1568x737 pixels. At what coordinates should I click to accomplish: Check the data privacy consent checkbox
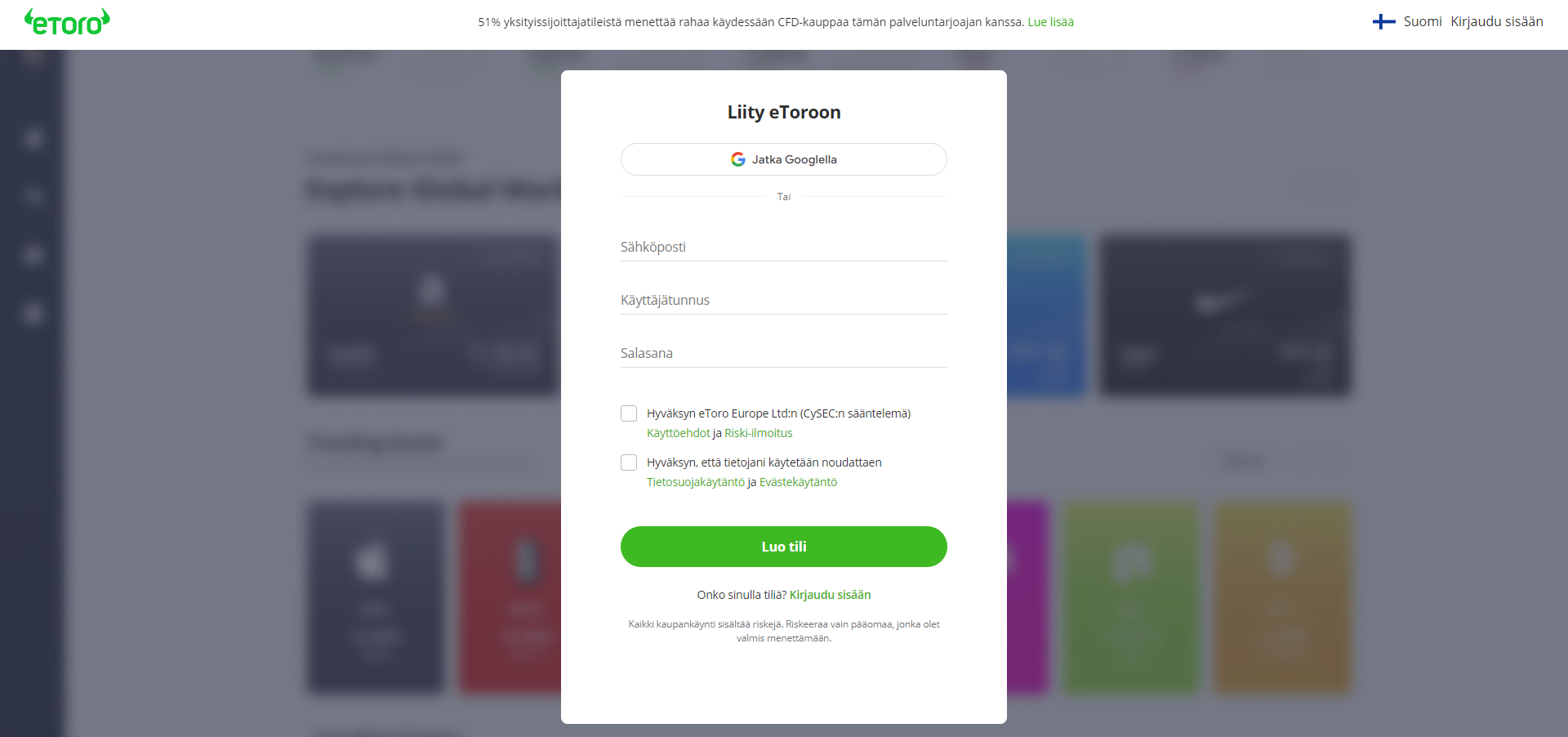pos(629,462)
